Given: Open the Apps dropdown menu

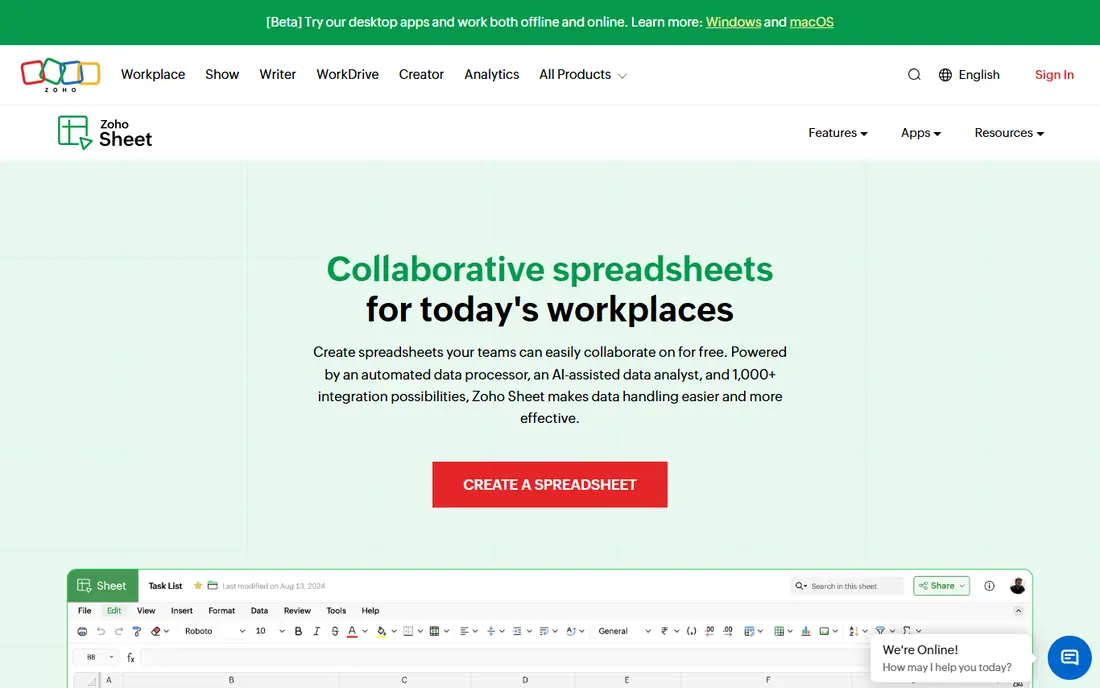Looking at the screenshot, I should [x=920, y=133].
